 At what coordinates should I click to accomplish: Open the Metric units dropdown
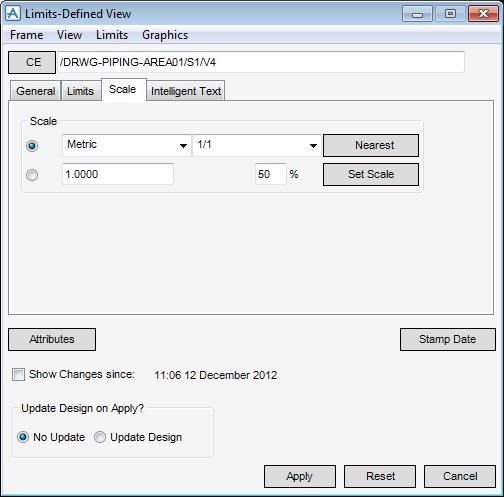click(x=127, y=145)
